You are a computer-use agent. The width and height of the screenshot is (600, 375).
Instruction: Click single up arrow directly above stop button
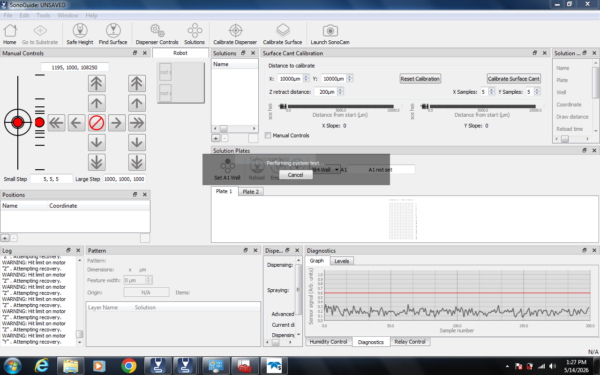tap(96, 103)
